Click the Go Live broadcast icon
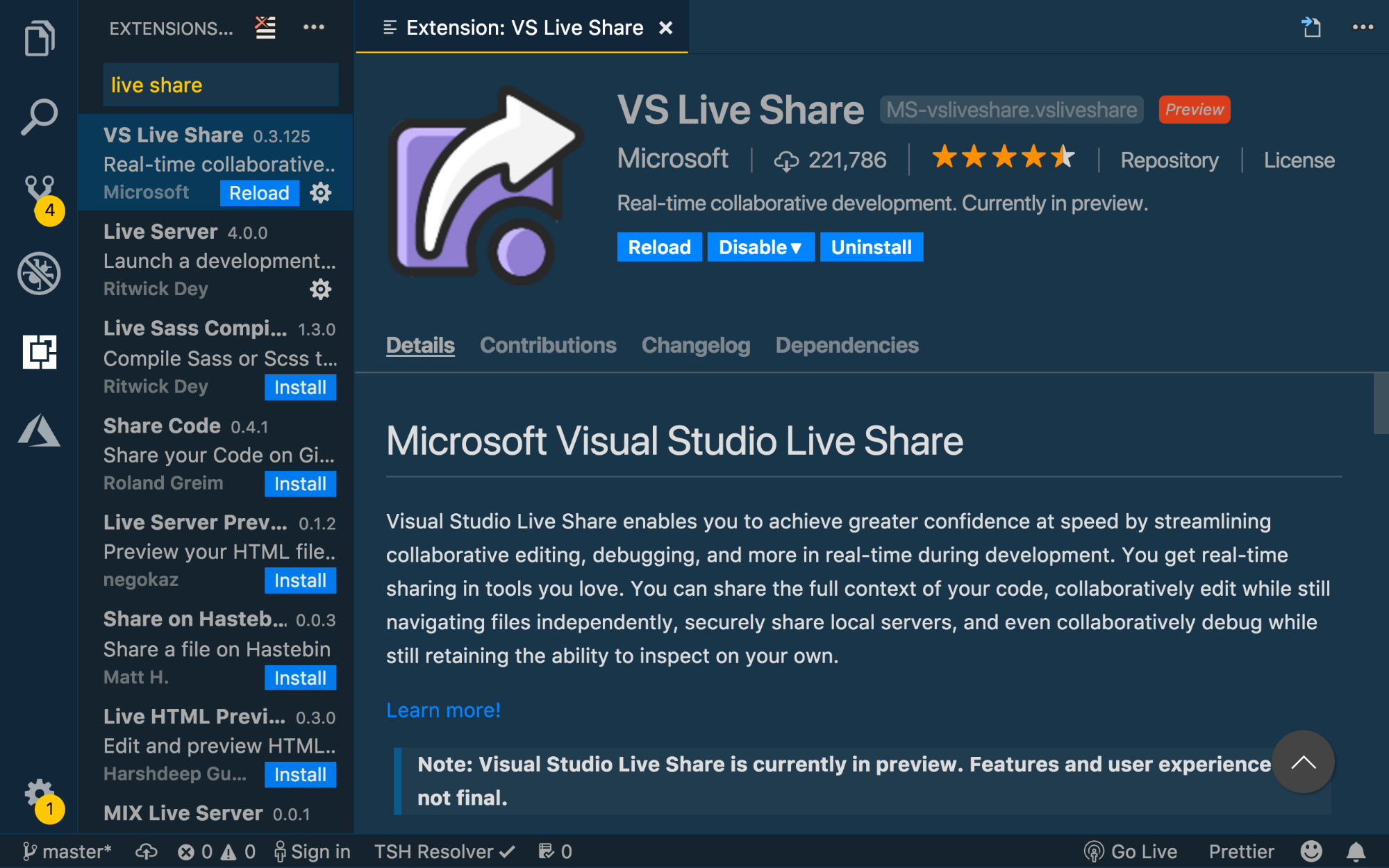The width and height of the screenshot is (1389, 868). coord(1094,851)
